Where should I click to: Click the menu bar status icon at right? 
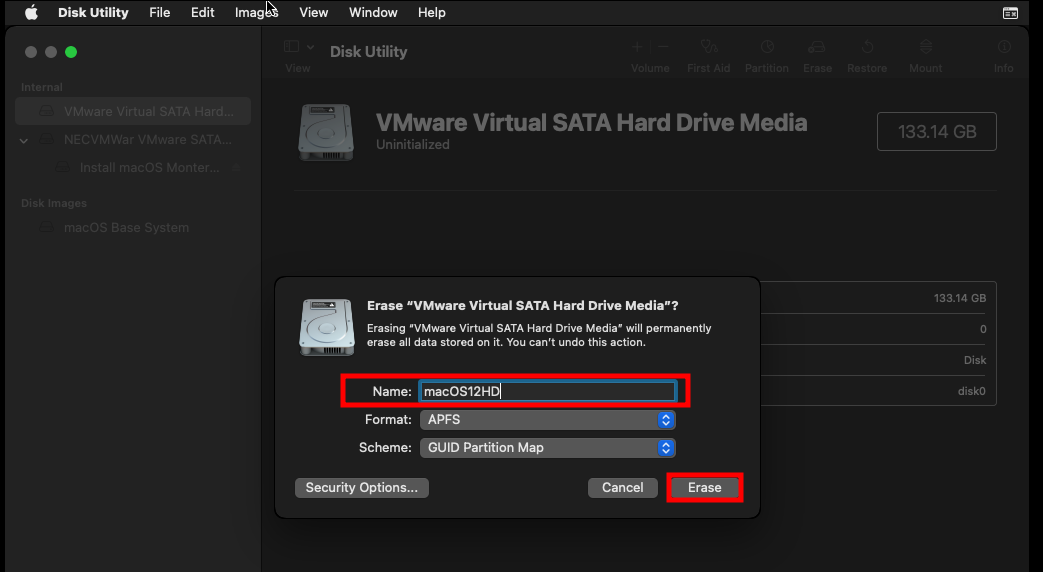click(x=1010, y=13)
